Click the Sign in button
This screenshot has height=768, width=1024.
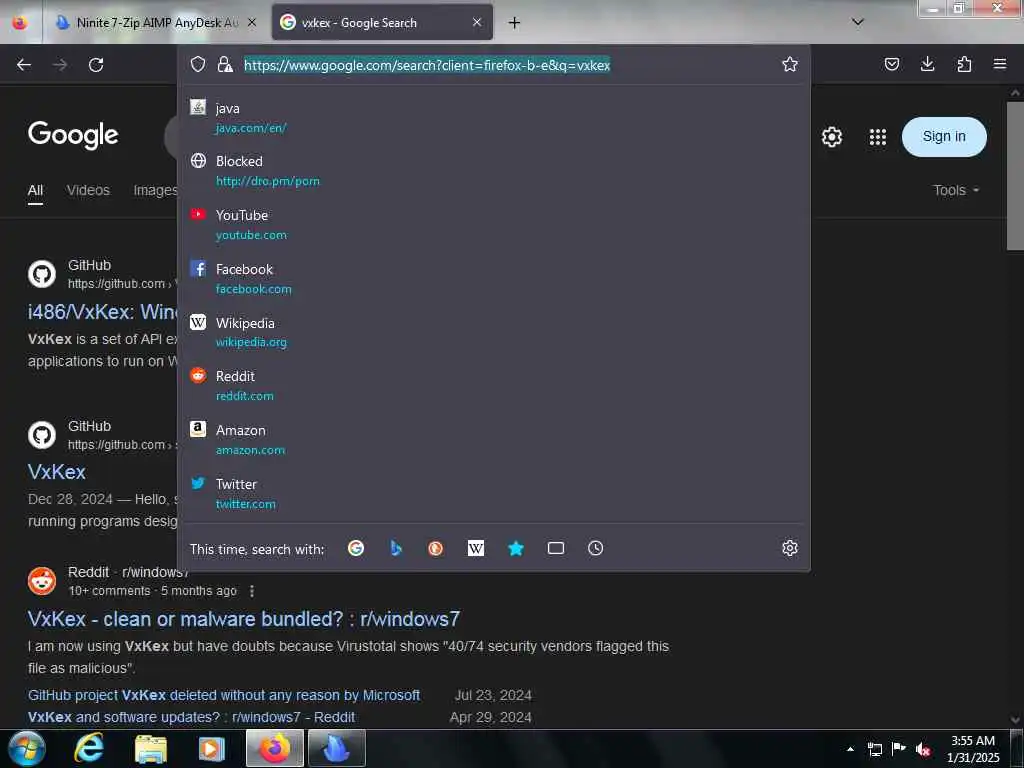coord(944,136)
